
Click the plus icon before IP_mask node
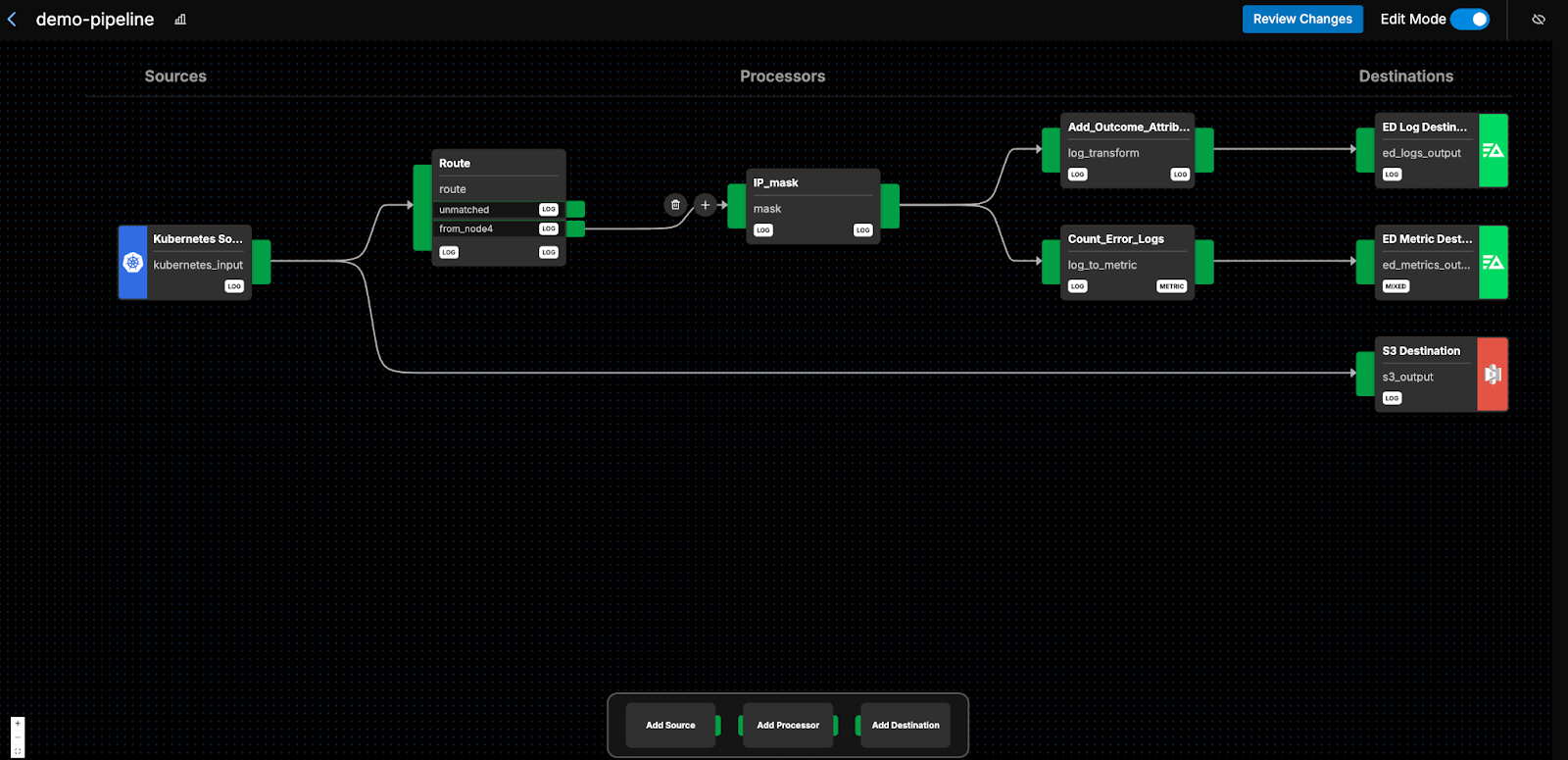pos(705,205)
